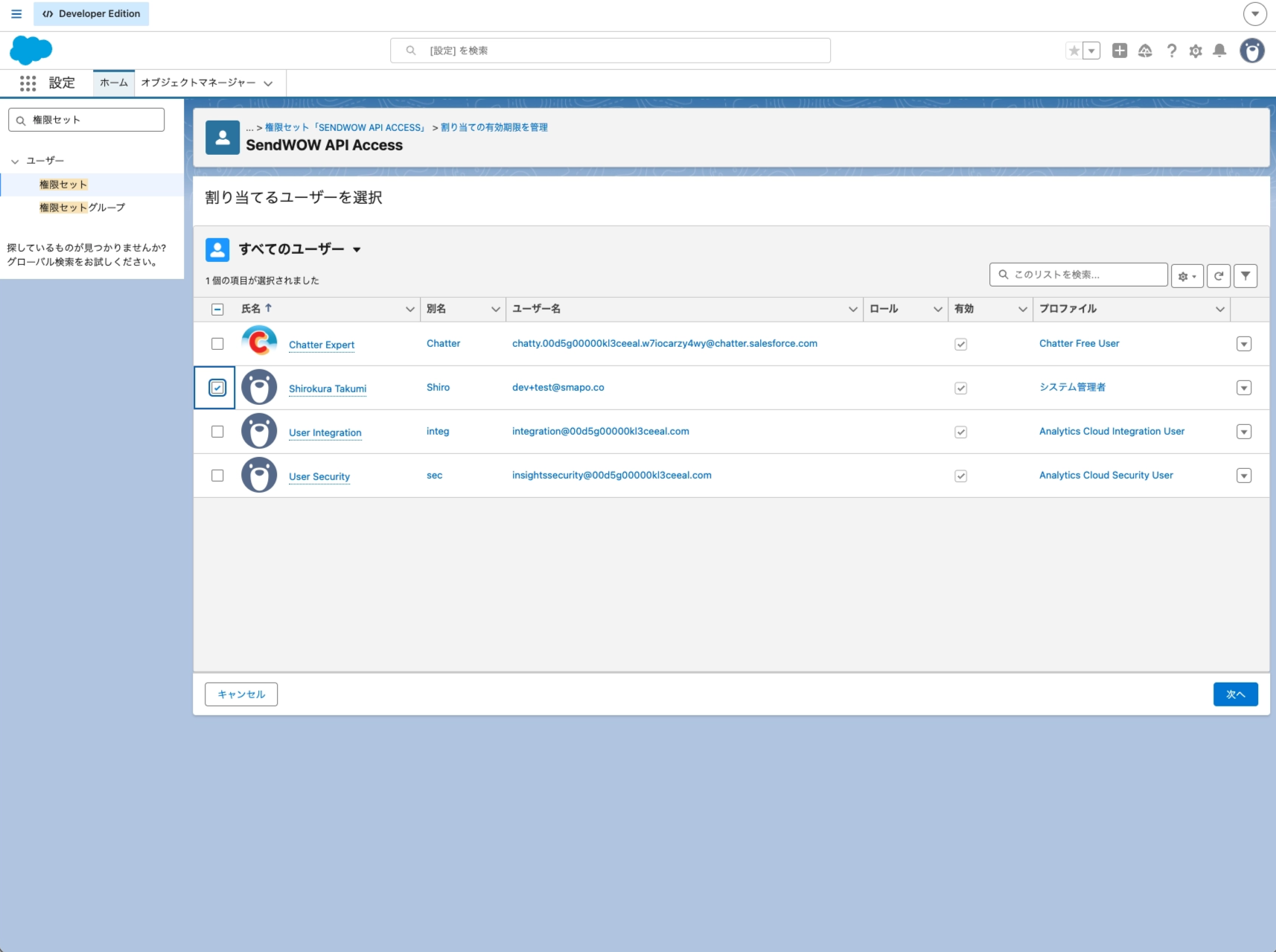Open the hamburger menu at top left
The image size is (1276, 952).
click(x=16, y=13)
